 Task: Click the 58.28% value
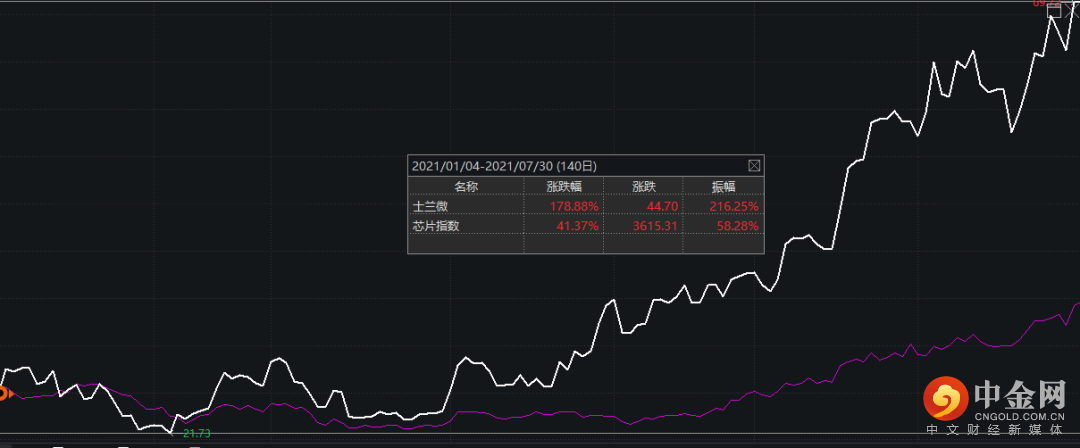point(737,225)
